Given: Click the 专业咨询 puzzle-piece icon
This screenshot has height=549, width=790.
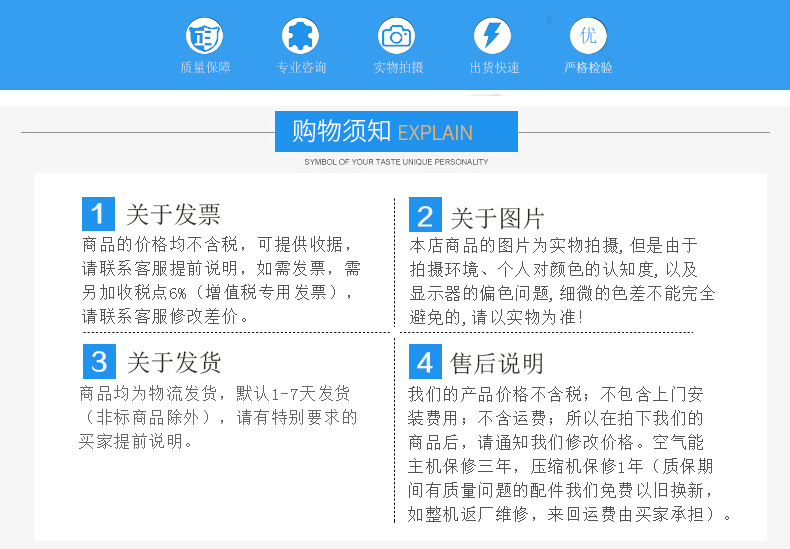Looking at the screenshot, I should (300, 37).
